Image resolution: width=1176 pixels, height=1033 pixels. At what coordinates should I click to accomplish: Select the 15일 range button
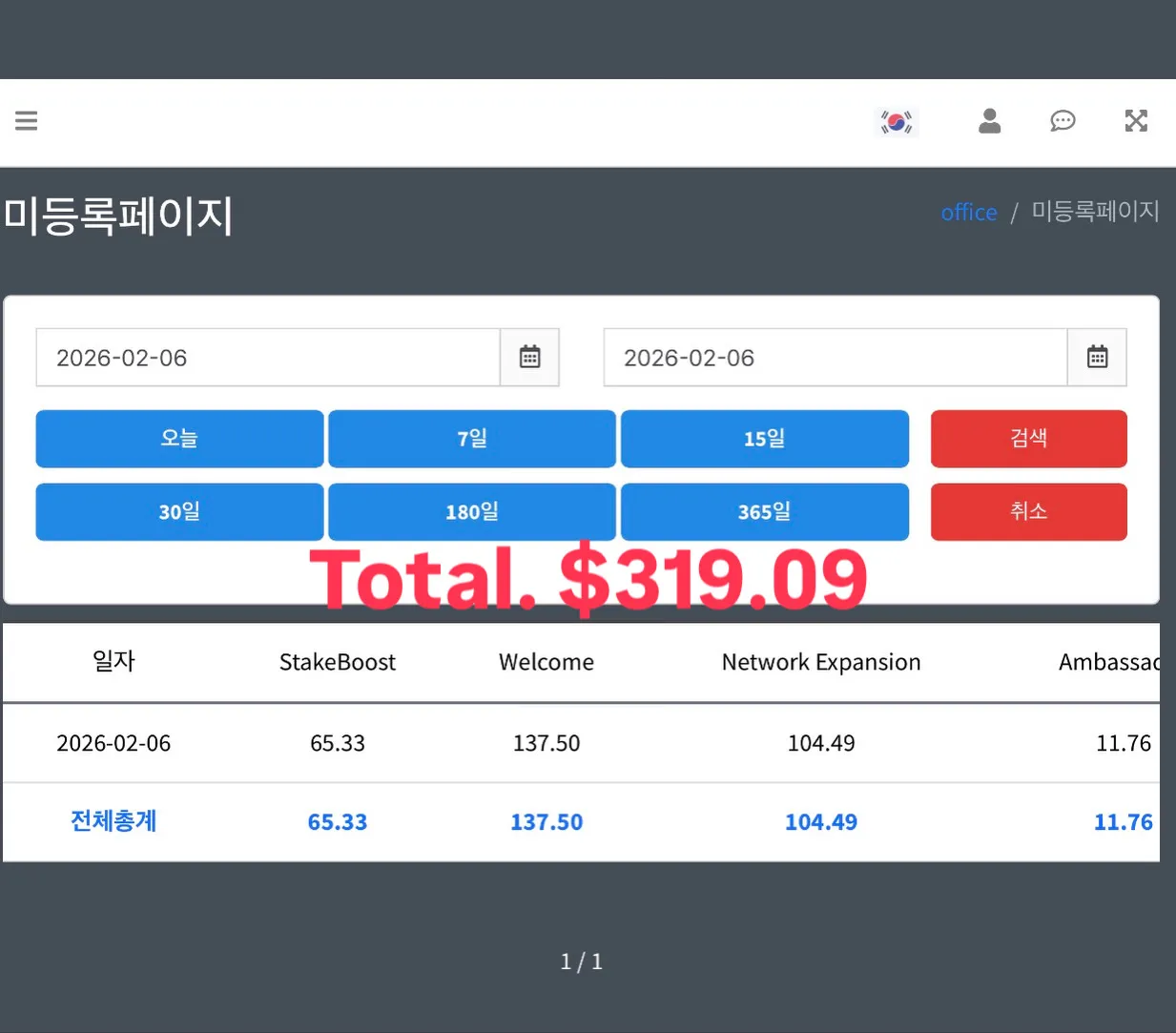pyautogui.click(x=765, y=439)
